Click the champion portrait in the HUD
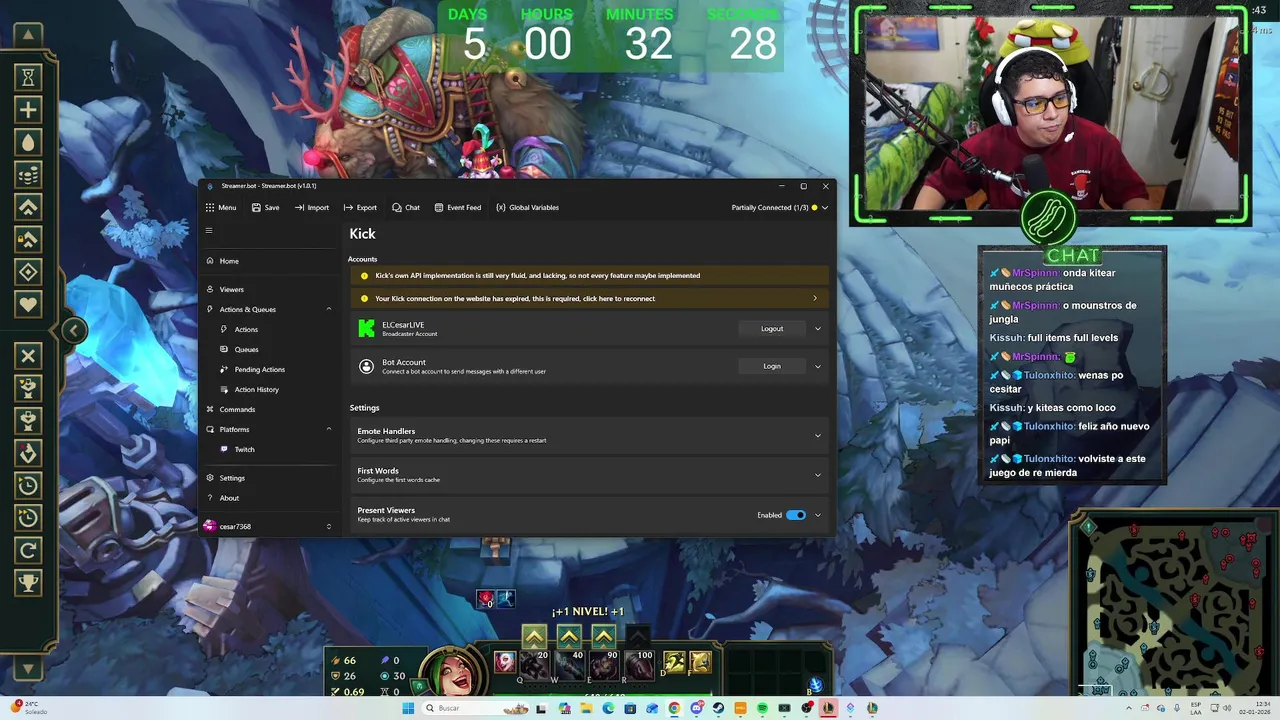 pos(452,671)
